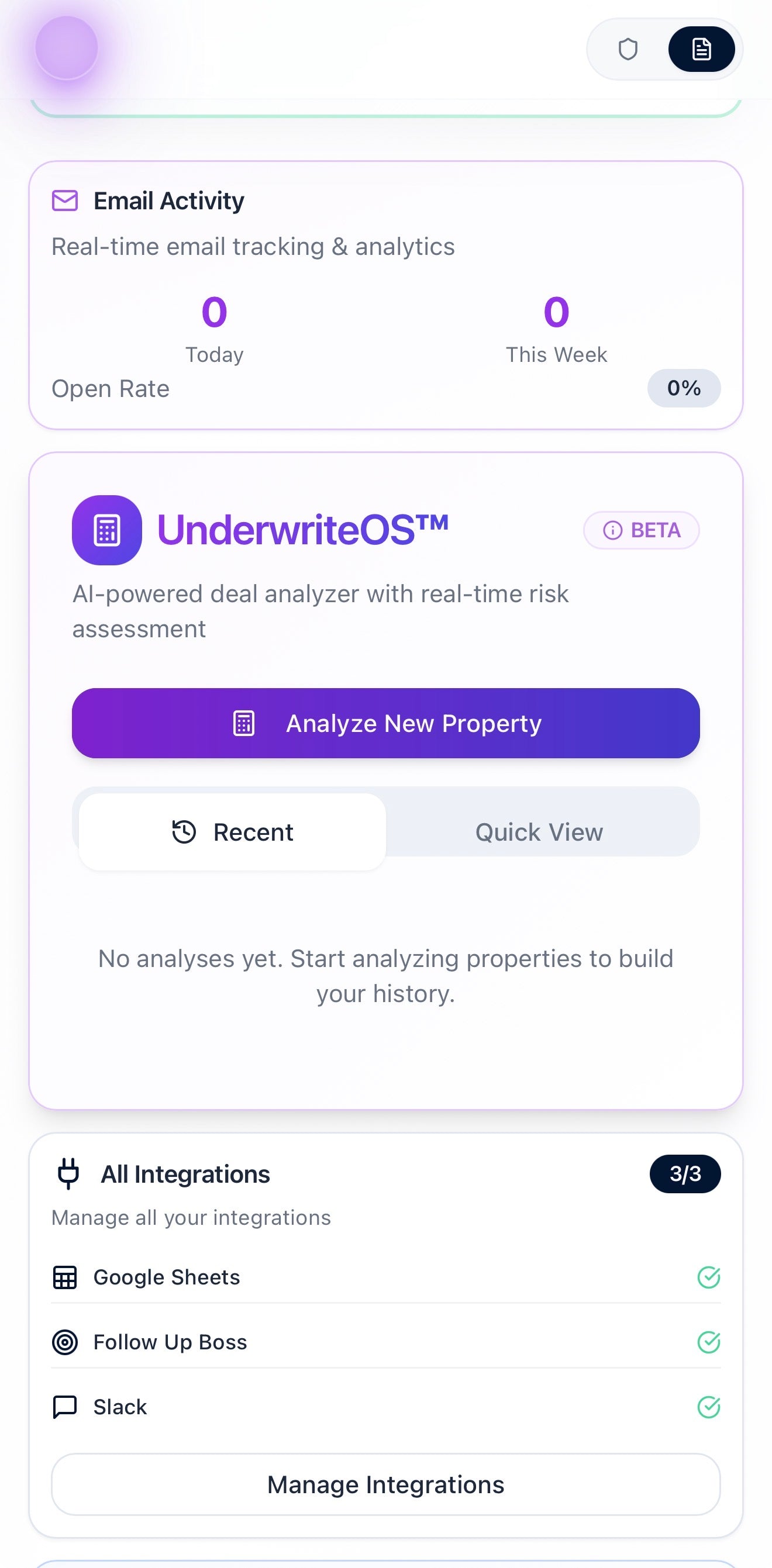Click the 3/3 integrations counter badge
This screenshot has width=772, height=1568.
coord(685,1173)
